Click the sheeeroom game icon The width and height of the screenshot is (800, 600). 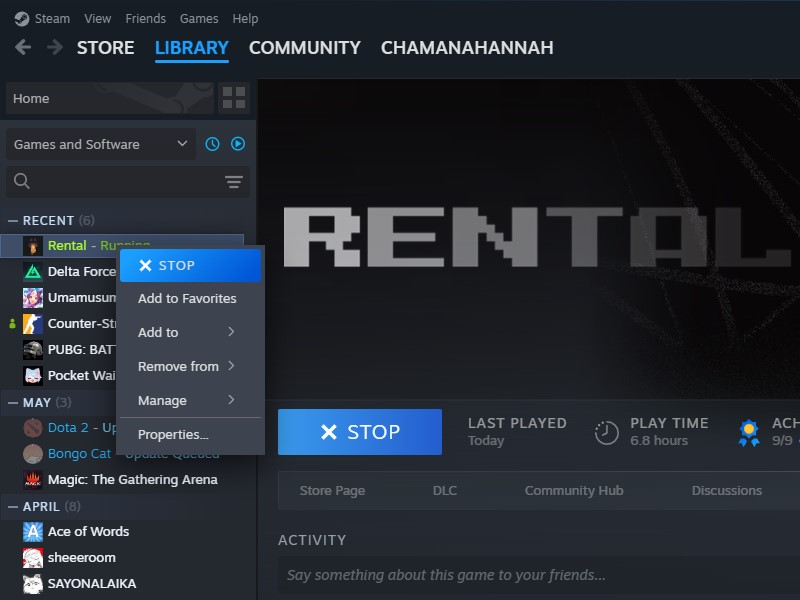point(33,558)
